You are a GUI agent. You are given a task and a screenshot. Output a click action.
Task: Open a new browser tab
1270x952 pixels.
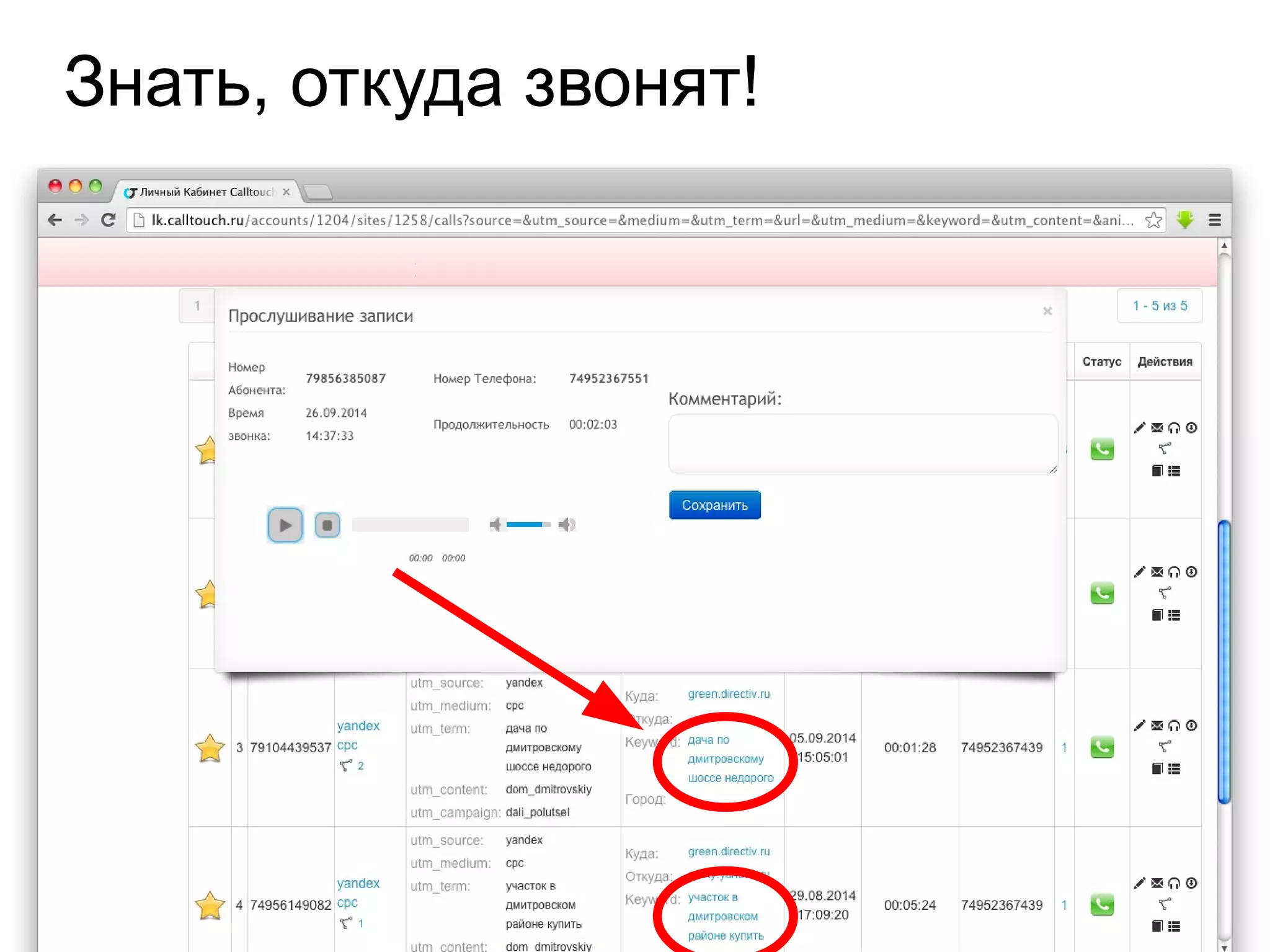click(319, 192)
